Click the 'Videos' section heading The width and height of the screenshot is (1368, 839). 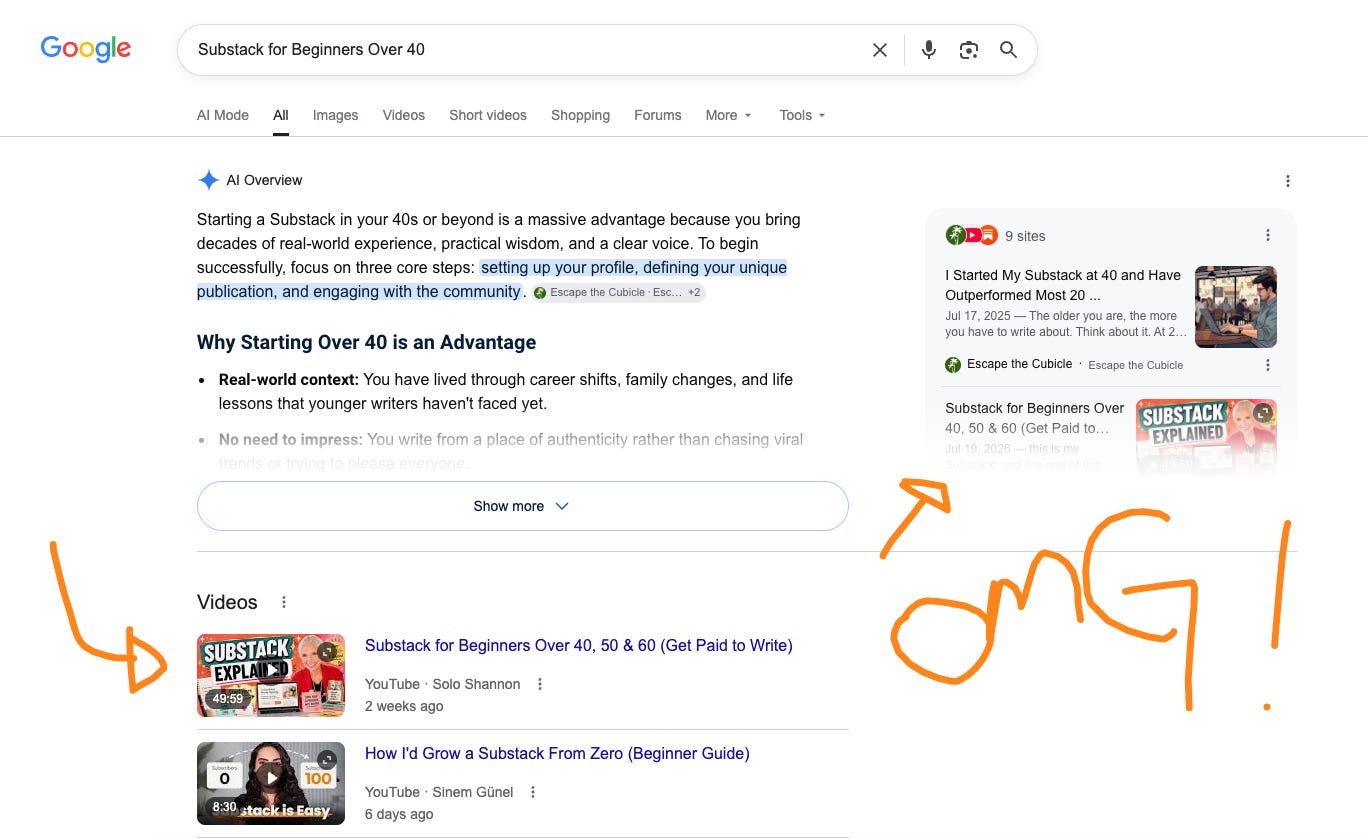coord(227,602)
